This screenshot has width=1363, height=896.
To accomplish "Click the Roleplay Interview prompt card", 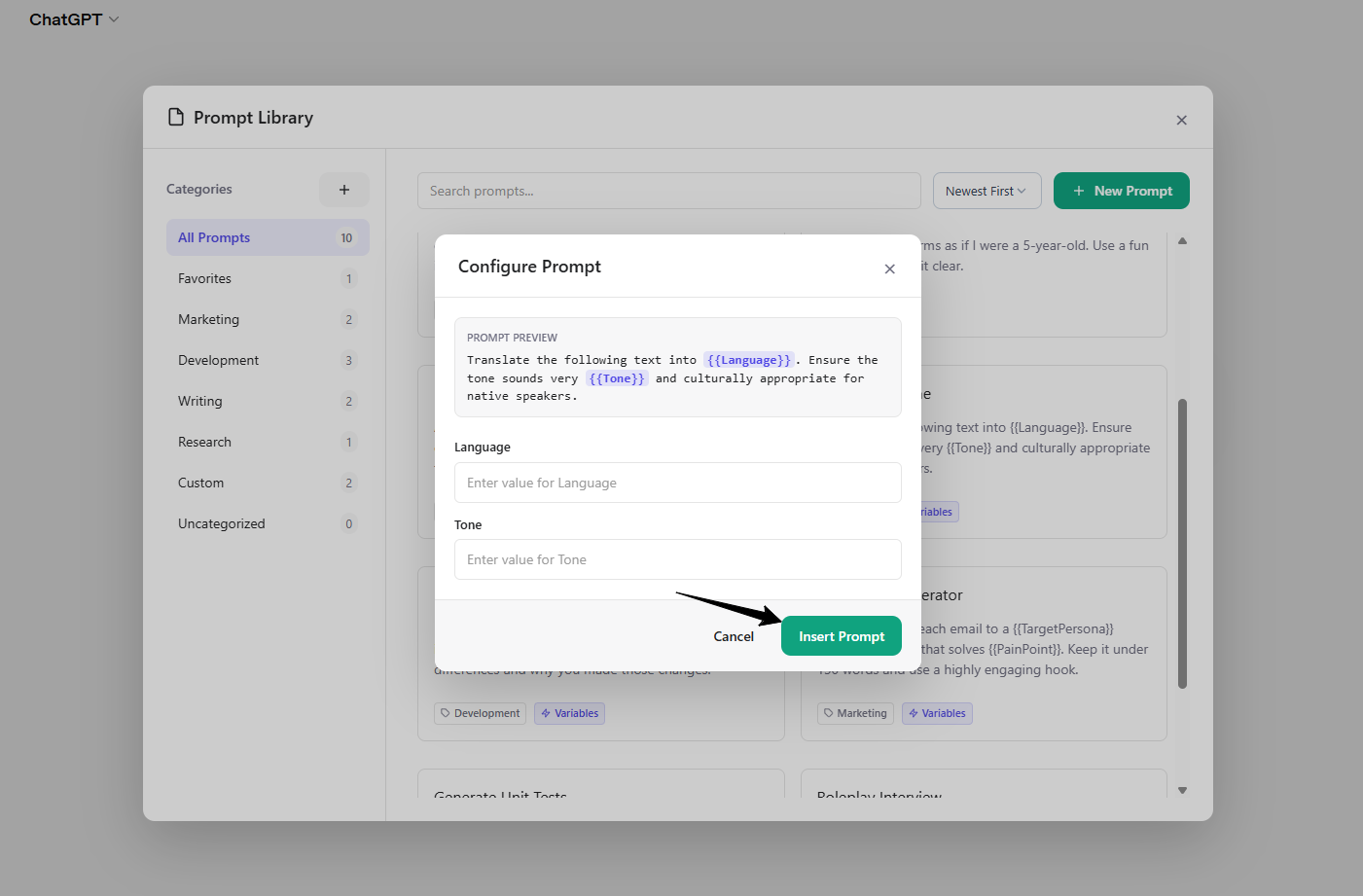I will [x=984, y=784].
